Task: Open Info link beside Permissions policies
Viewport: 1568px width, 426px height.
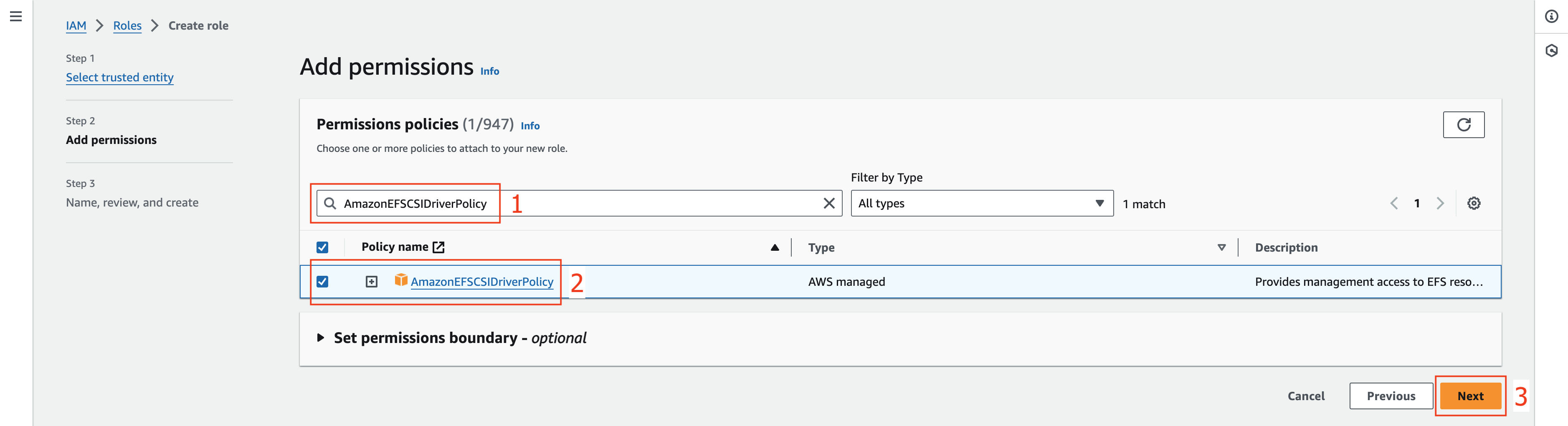Action: [x=530, y=126]
